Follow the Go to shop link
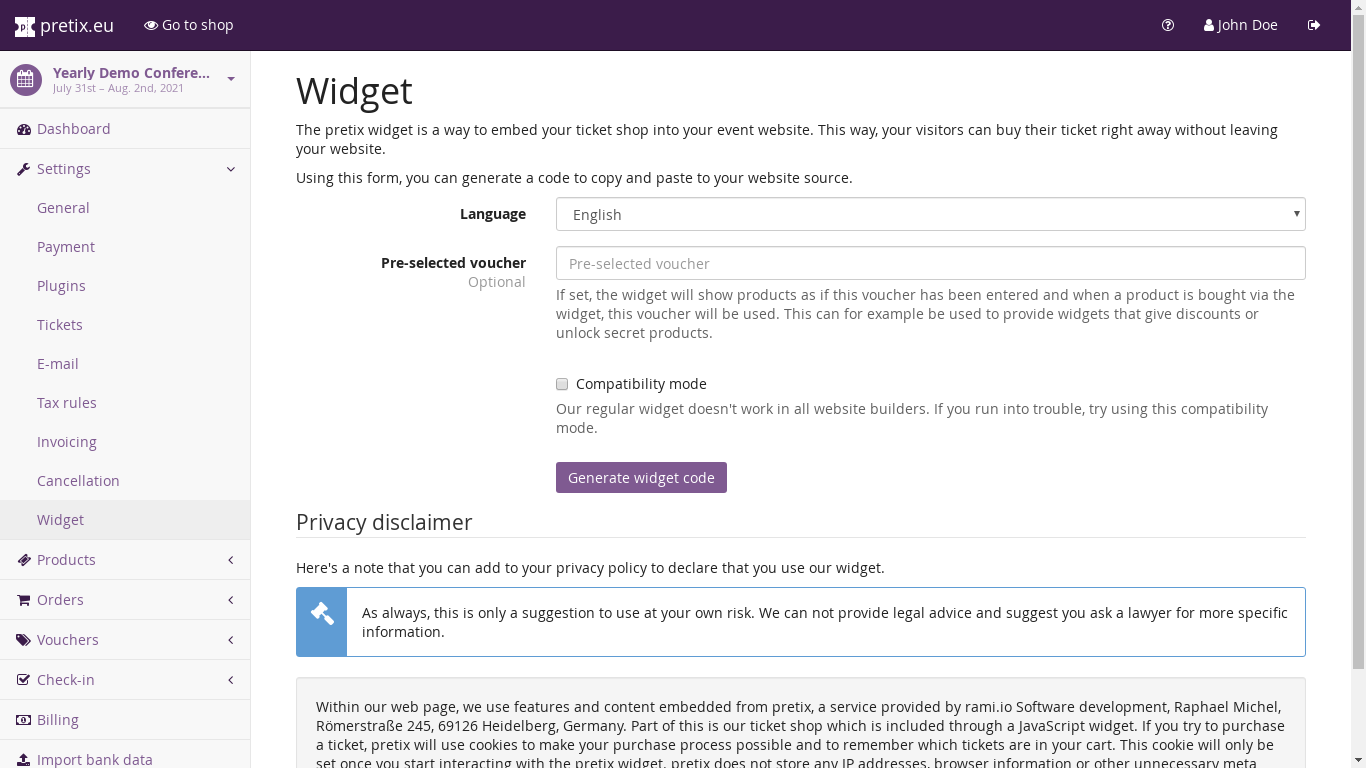Viewport: 1366px width, 768px height. (188, 25)
